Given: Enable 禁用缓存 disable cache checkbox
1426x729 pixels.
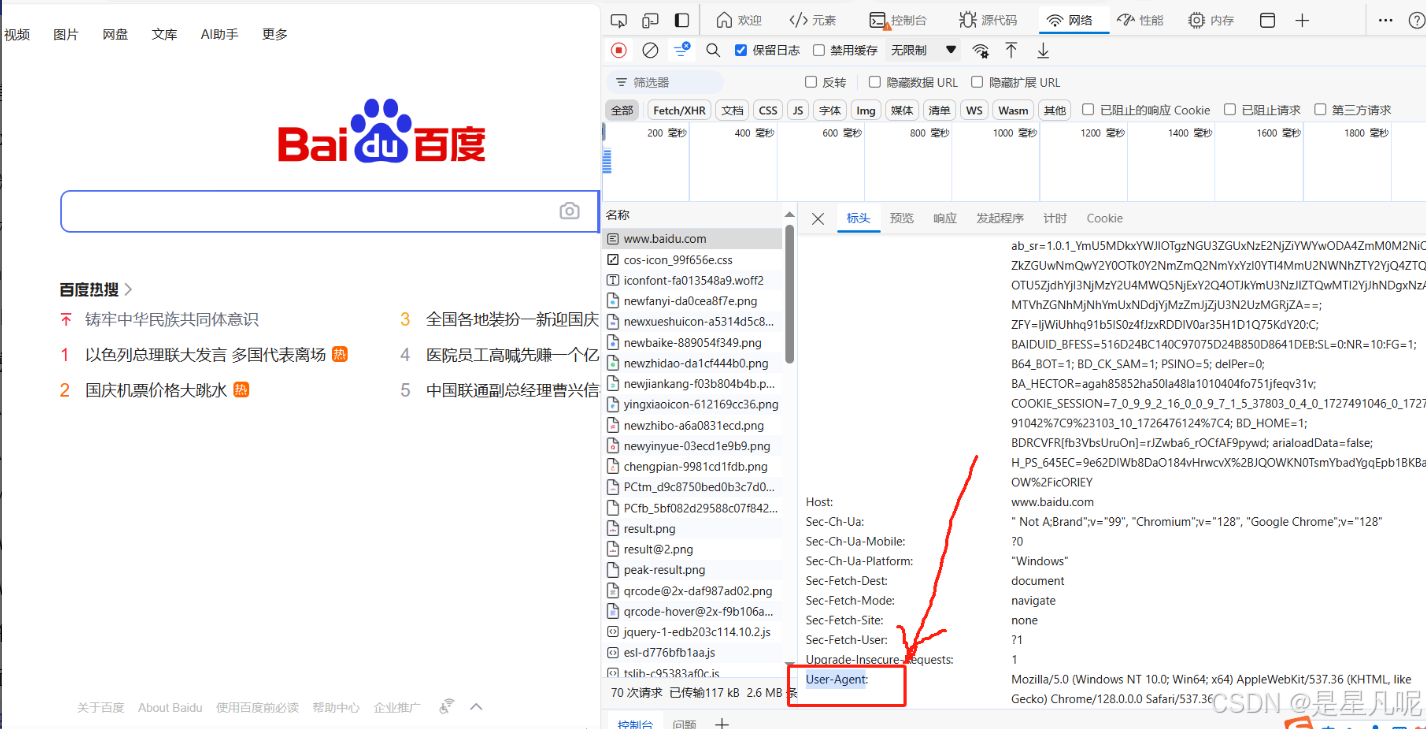Looking at the screenshot, I should pos(819,50).
